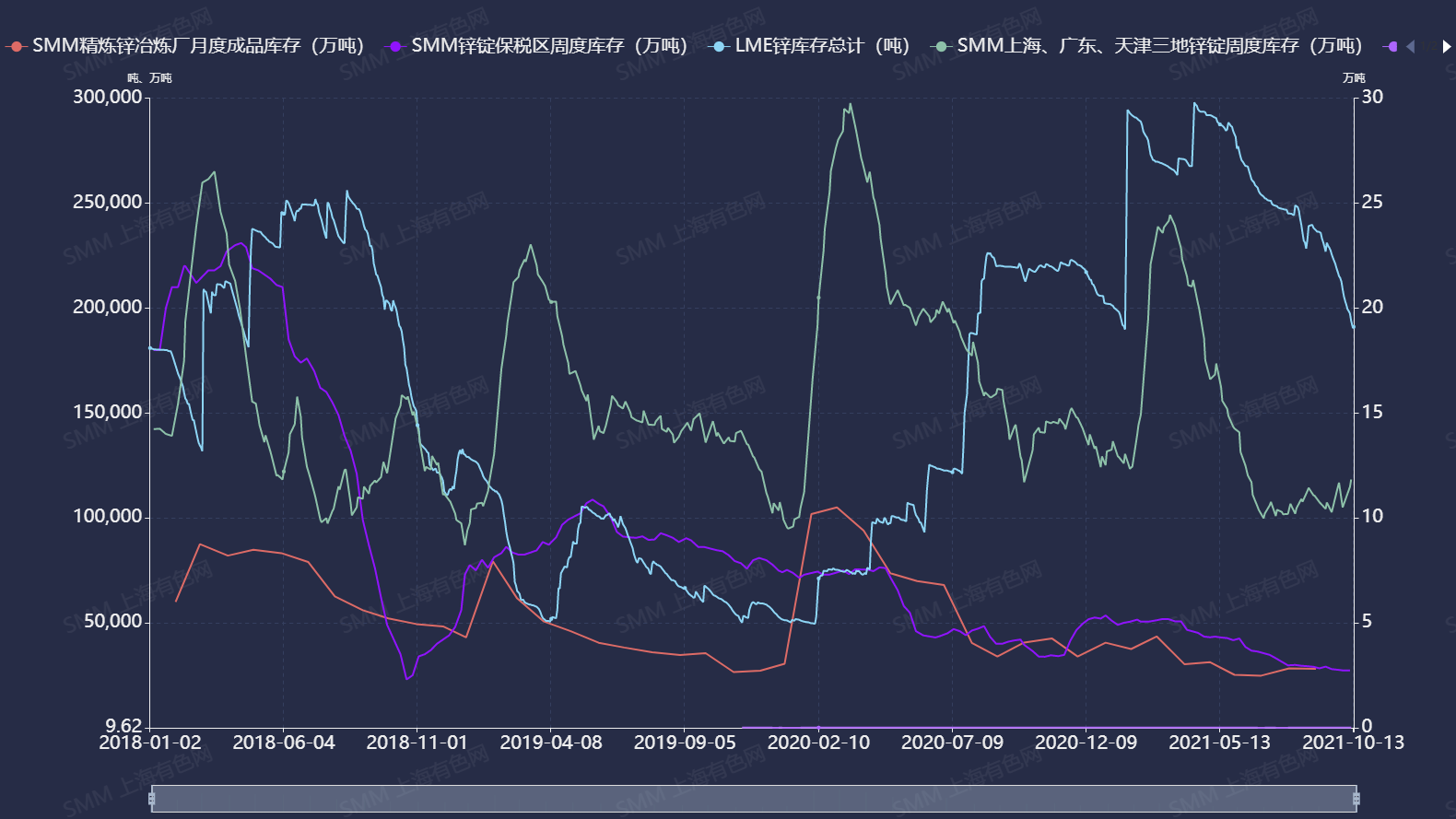Click left axis value 150,000
1456x819 pixels.
point(108,412)
